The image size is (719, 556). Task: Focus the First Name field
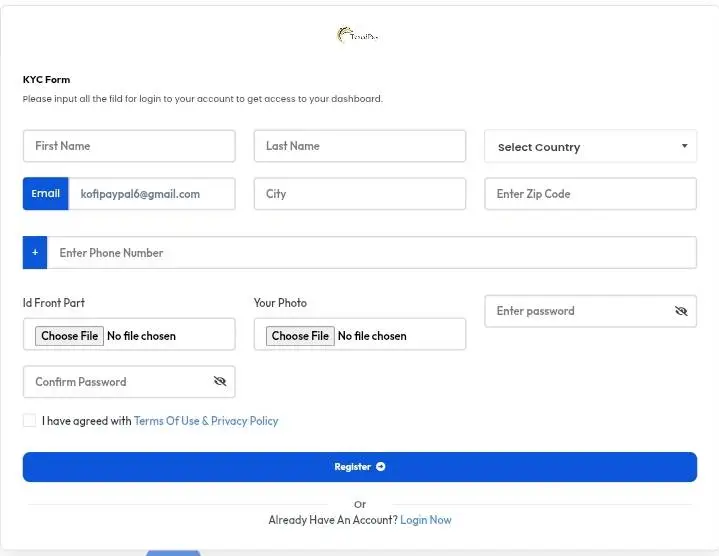(x=129, y=146)
